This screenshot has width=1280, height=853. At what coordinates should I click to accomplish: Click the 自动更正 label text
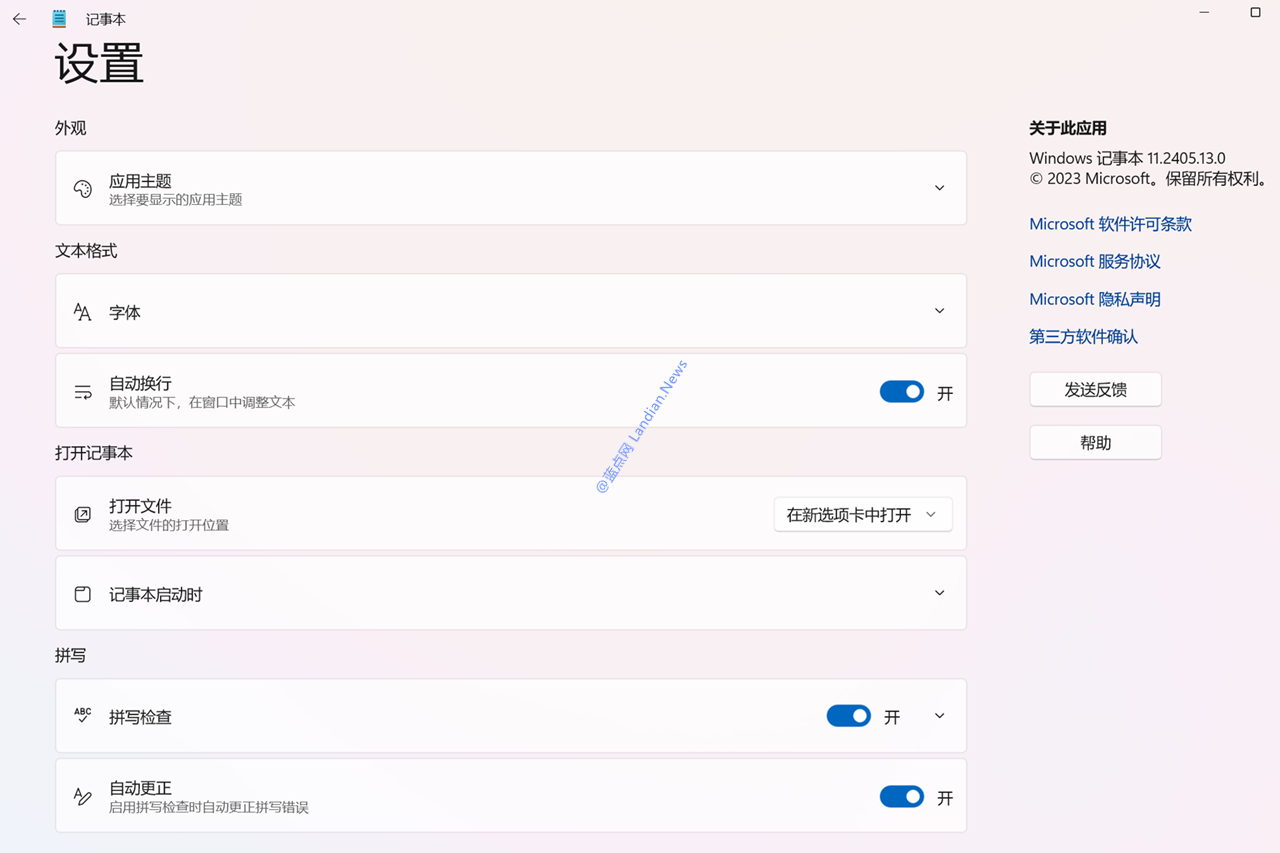coord(140,788)
